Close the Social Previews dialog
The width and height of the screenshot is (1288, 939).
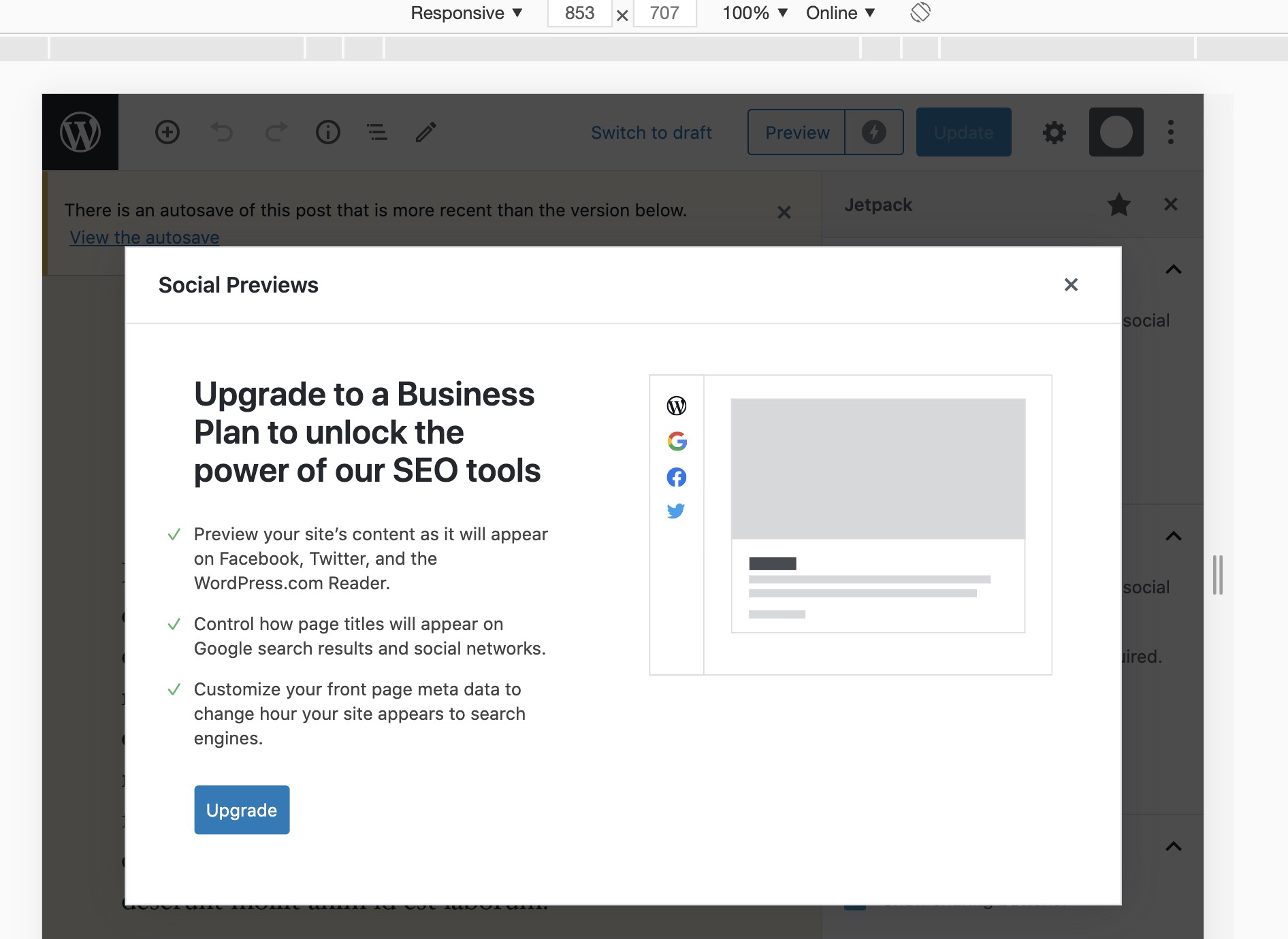[x=1071, y=284]
